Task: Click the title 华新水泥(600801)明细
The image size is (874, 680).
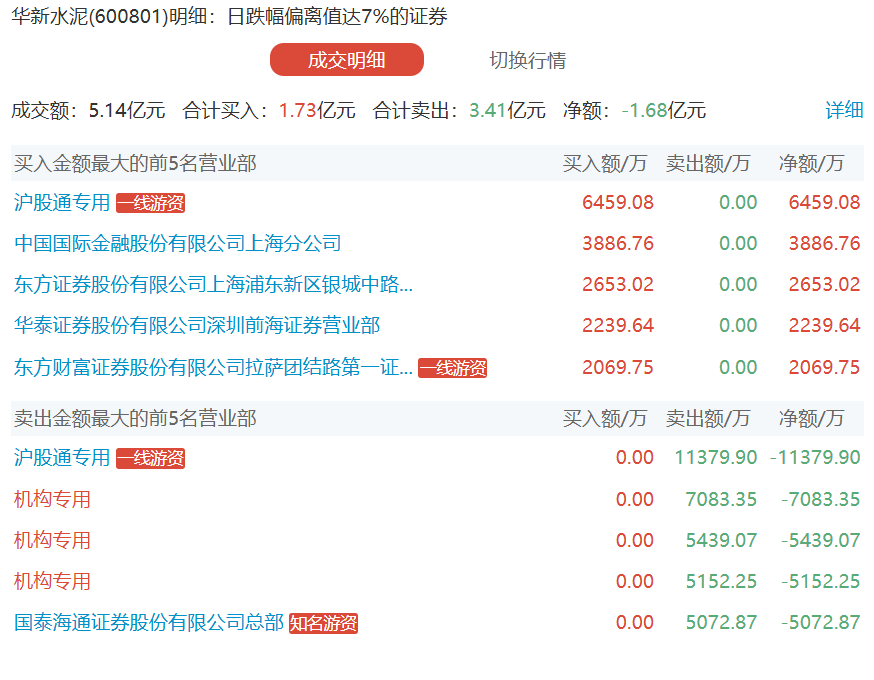Action: 109,16
